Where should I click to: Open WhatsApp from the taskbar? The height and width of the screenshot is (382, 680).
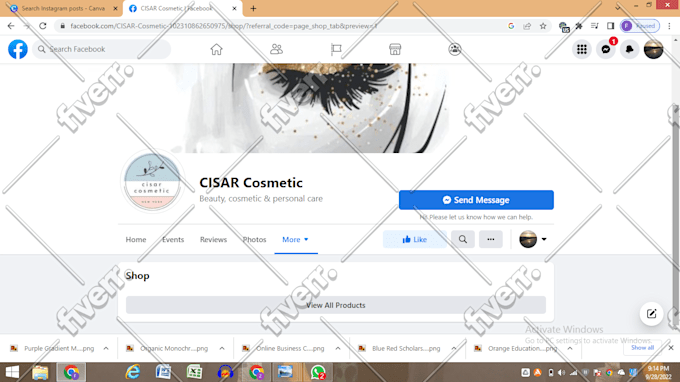[x=318, y=372]
